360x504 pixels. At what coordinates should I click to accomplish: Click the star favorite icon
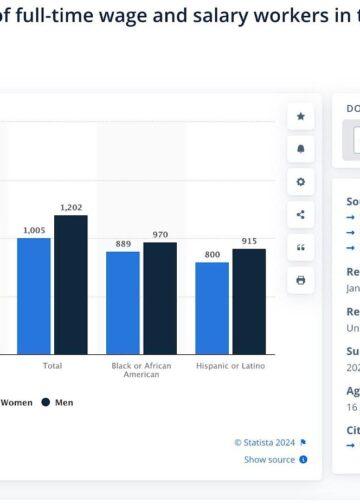tap(301, 116)
